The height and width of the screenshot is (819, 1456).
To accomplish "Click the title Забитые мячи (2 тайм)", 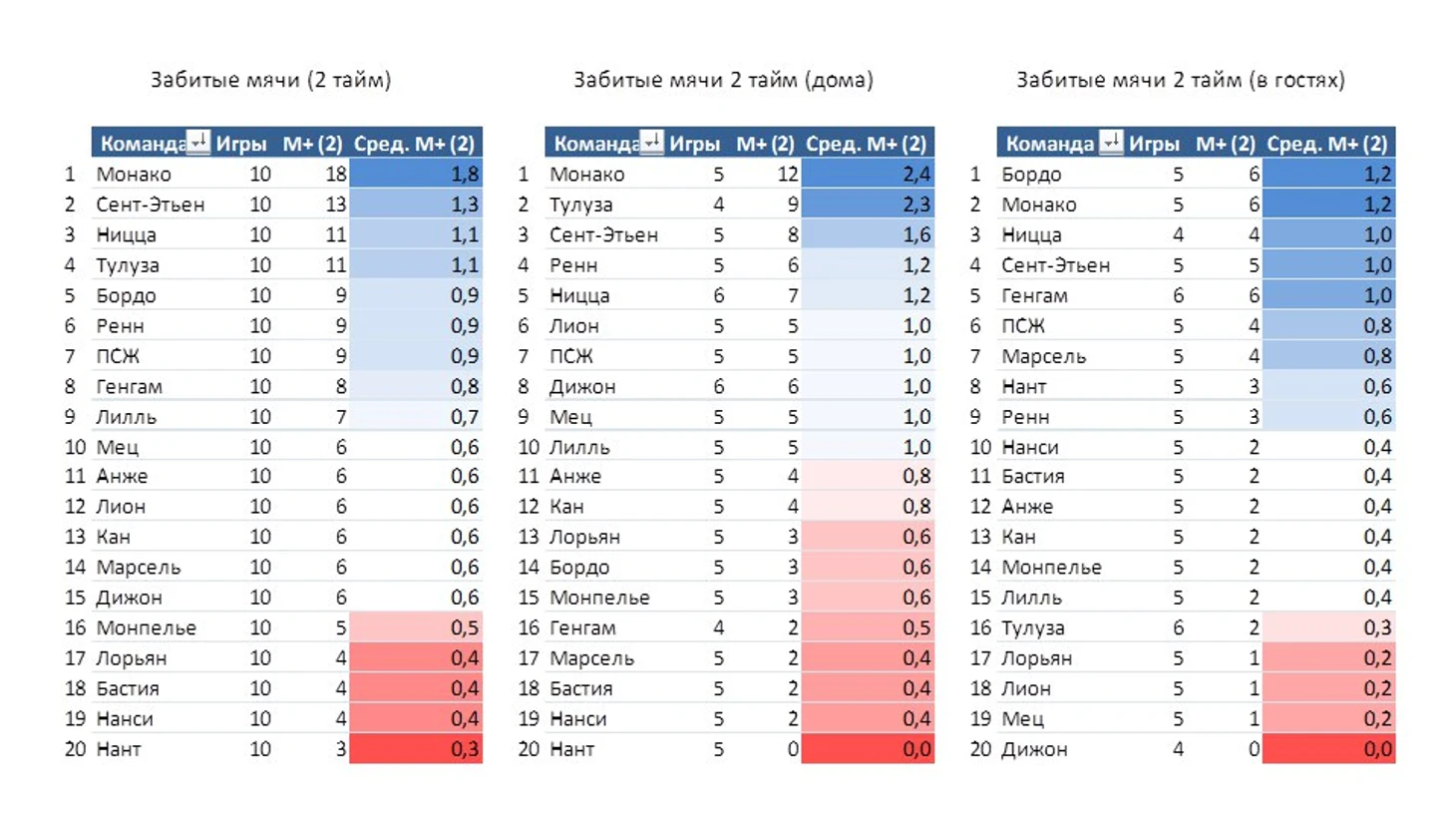I will click(x=270, y=80).
